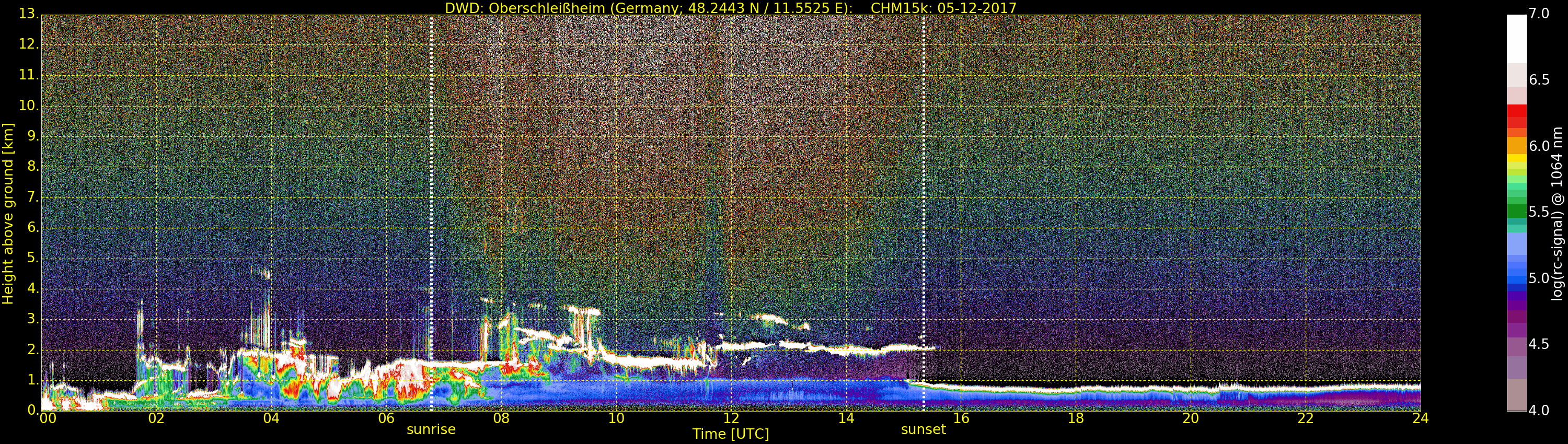
Task: Click the '12.' height tick label
Action: [x=29, y=44]
